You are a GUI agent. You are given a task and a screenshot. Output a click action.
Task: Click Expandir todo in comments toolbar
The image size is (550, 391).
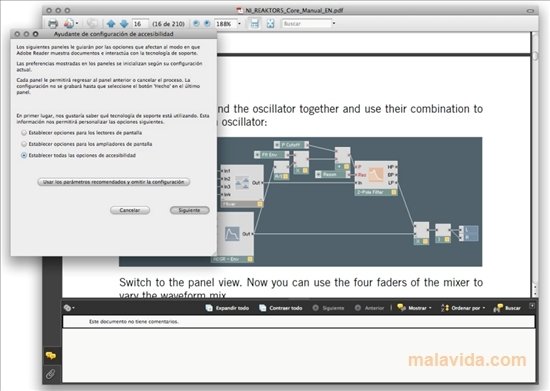[x=227, y=308]
